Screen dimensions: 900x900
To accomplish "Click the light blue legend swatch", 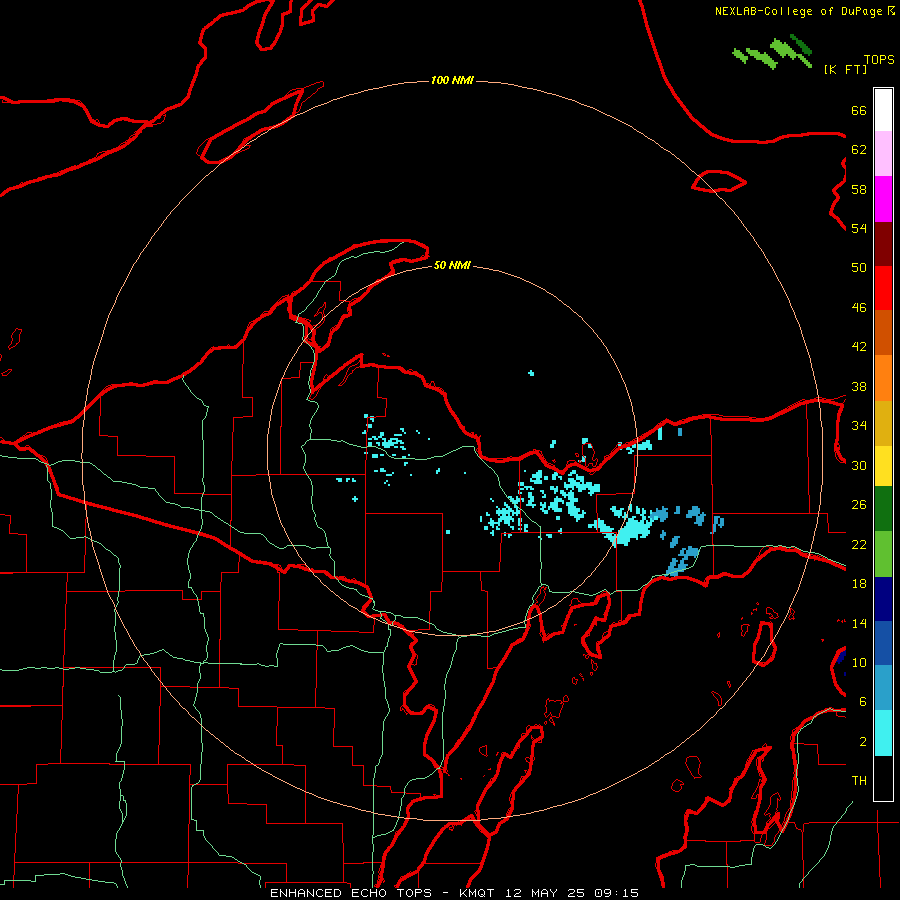I will click(883, 688).
